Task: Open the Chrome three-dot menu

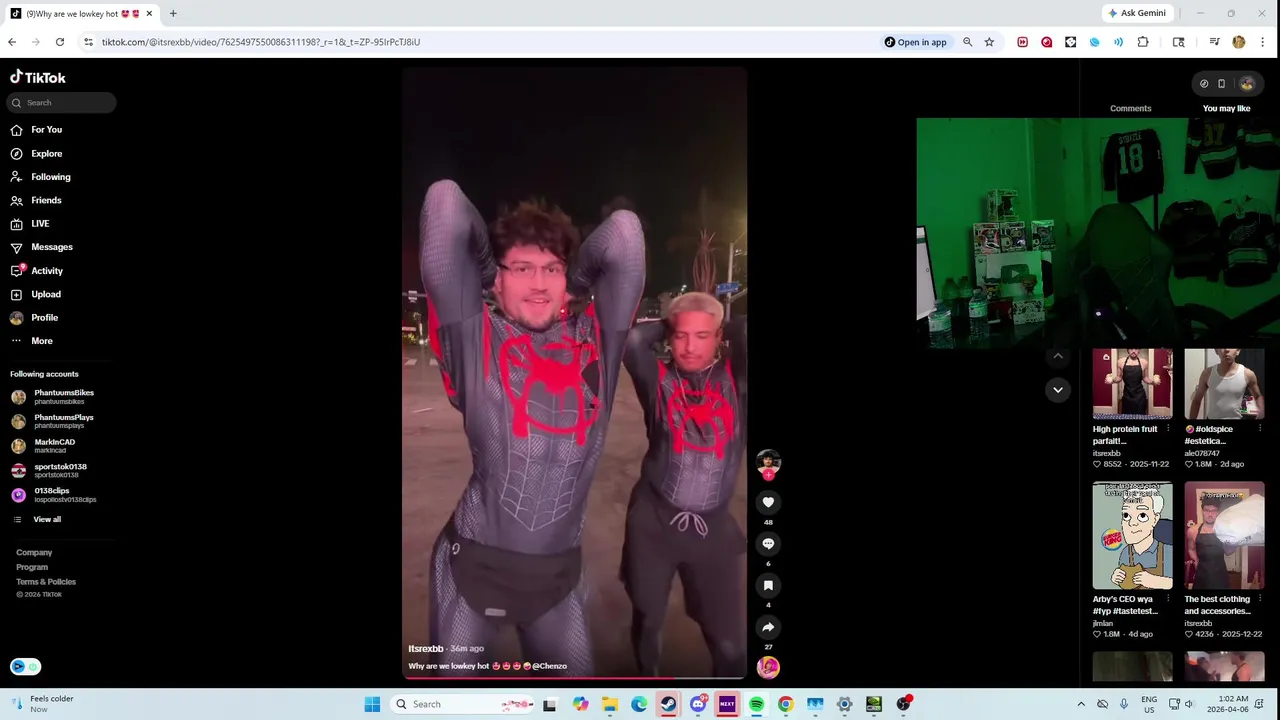Action: [1262, 42]
